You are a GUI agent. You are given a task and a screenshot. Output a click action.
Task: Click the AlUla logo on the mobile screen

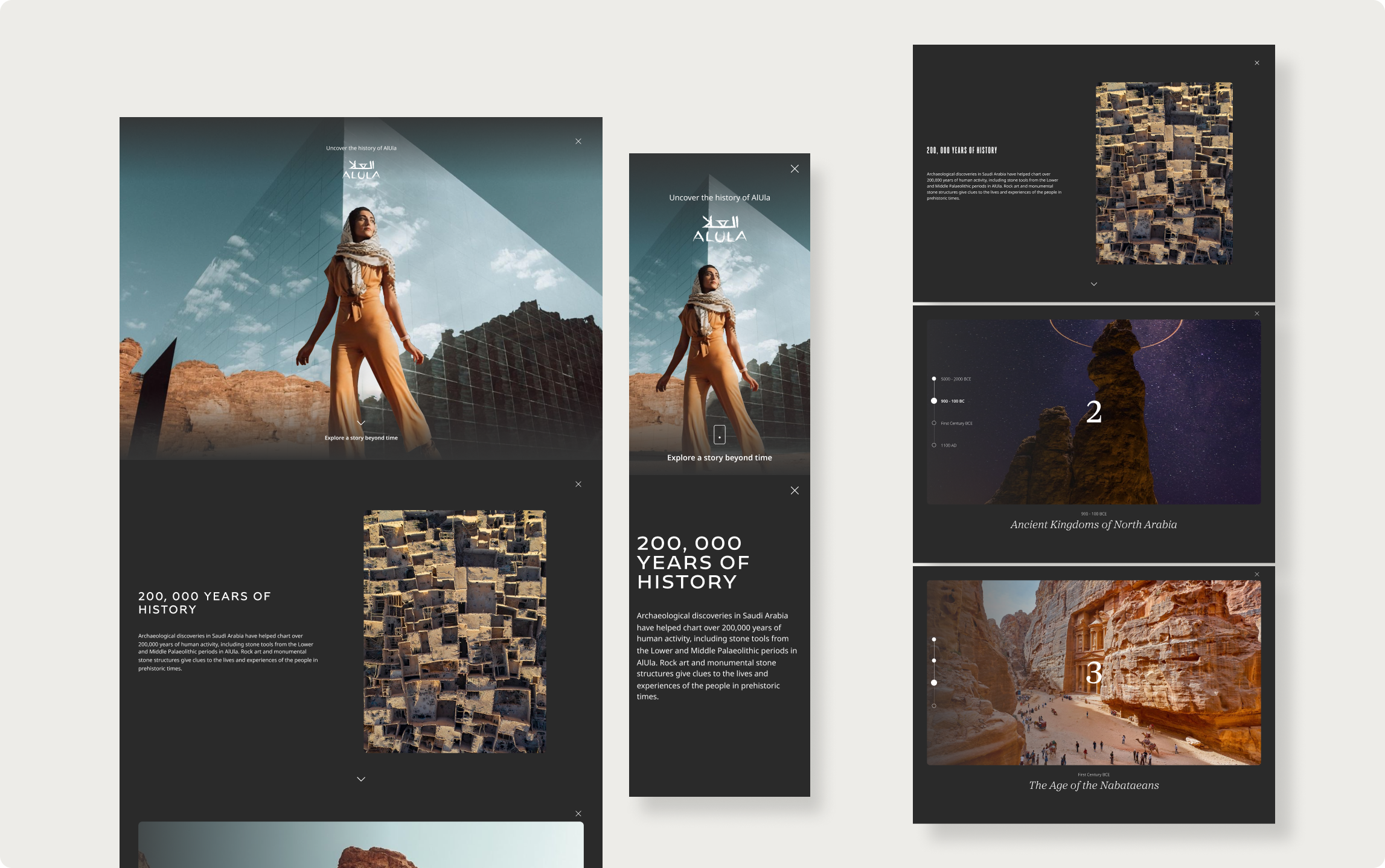click(x=720, y=229)
